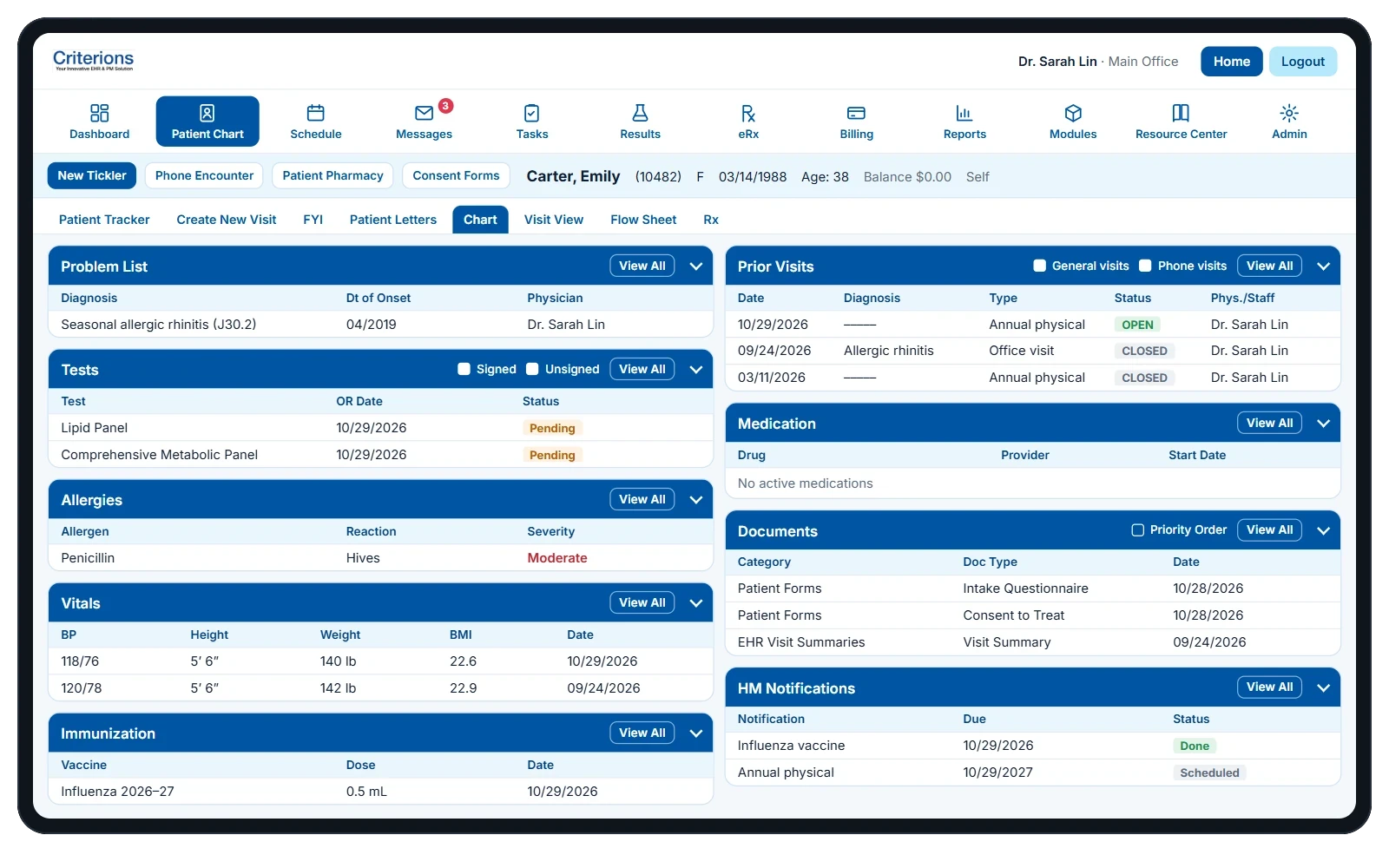Switch to the Visit View tab
This screenshot has height=868, width=1389.
pyautogui.click(x=554, y=220)
